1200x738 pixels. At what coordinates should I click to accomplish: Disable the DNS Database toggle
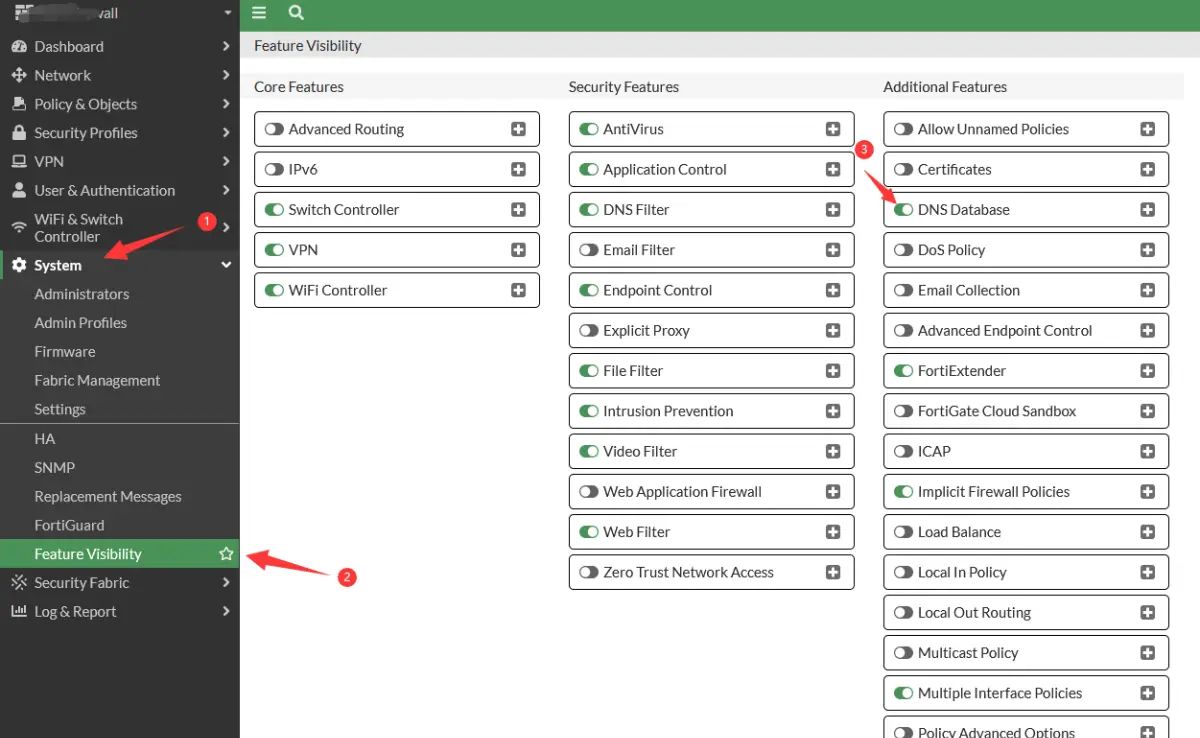pos(903,210)
